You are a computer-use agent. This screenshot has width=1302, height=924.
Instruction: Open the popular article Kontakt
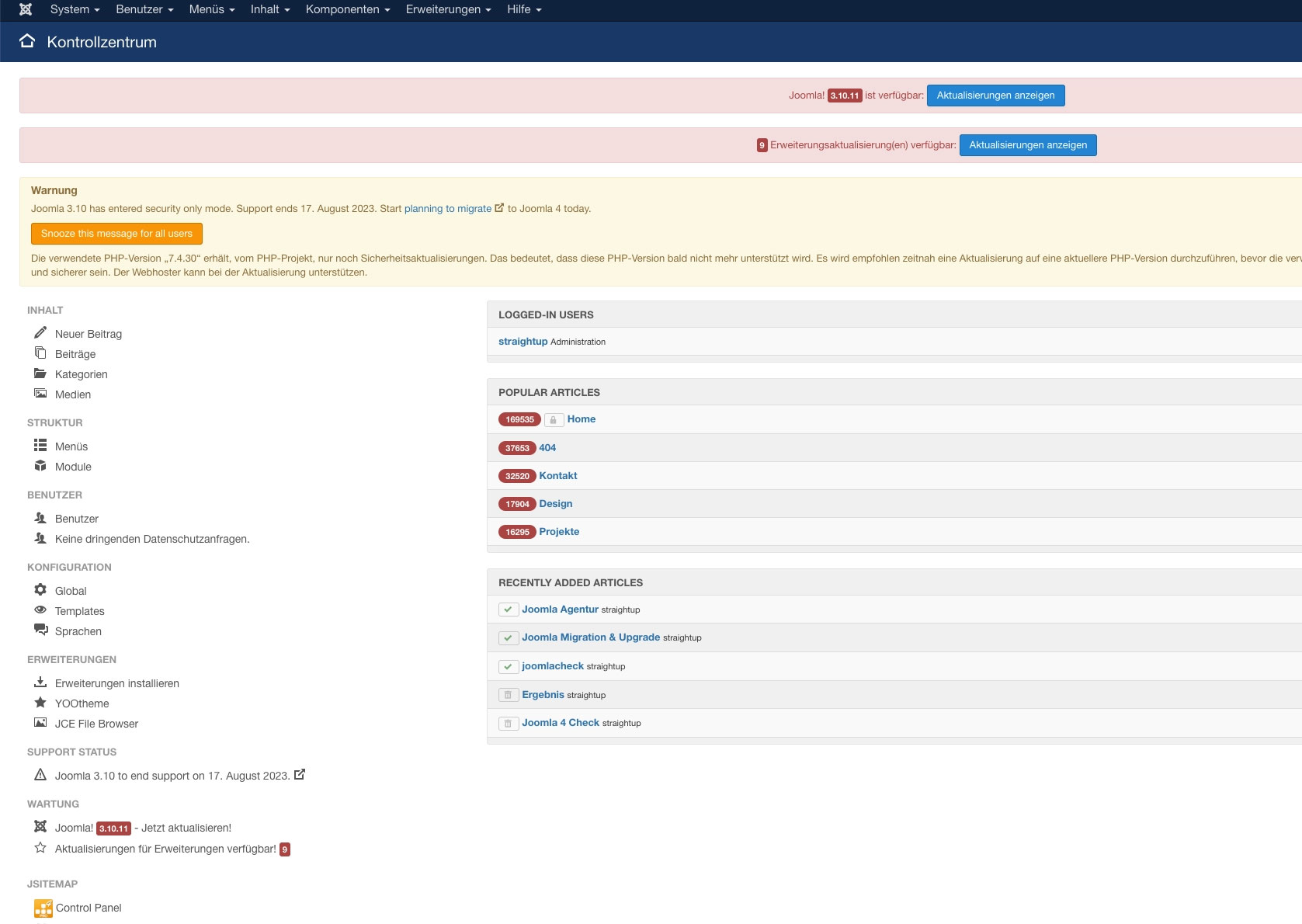[x=558, y=475]
